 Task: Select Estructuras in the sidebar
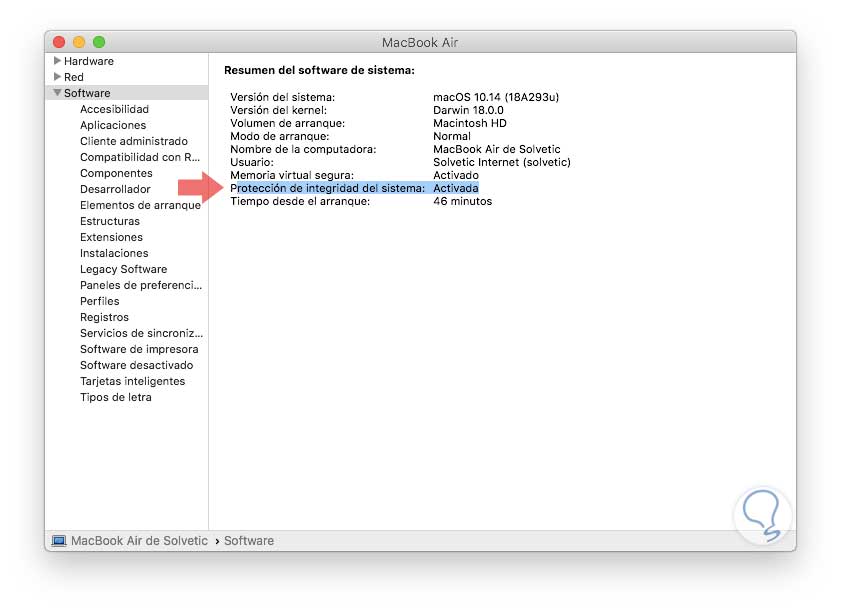109,221
